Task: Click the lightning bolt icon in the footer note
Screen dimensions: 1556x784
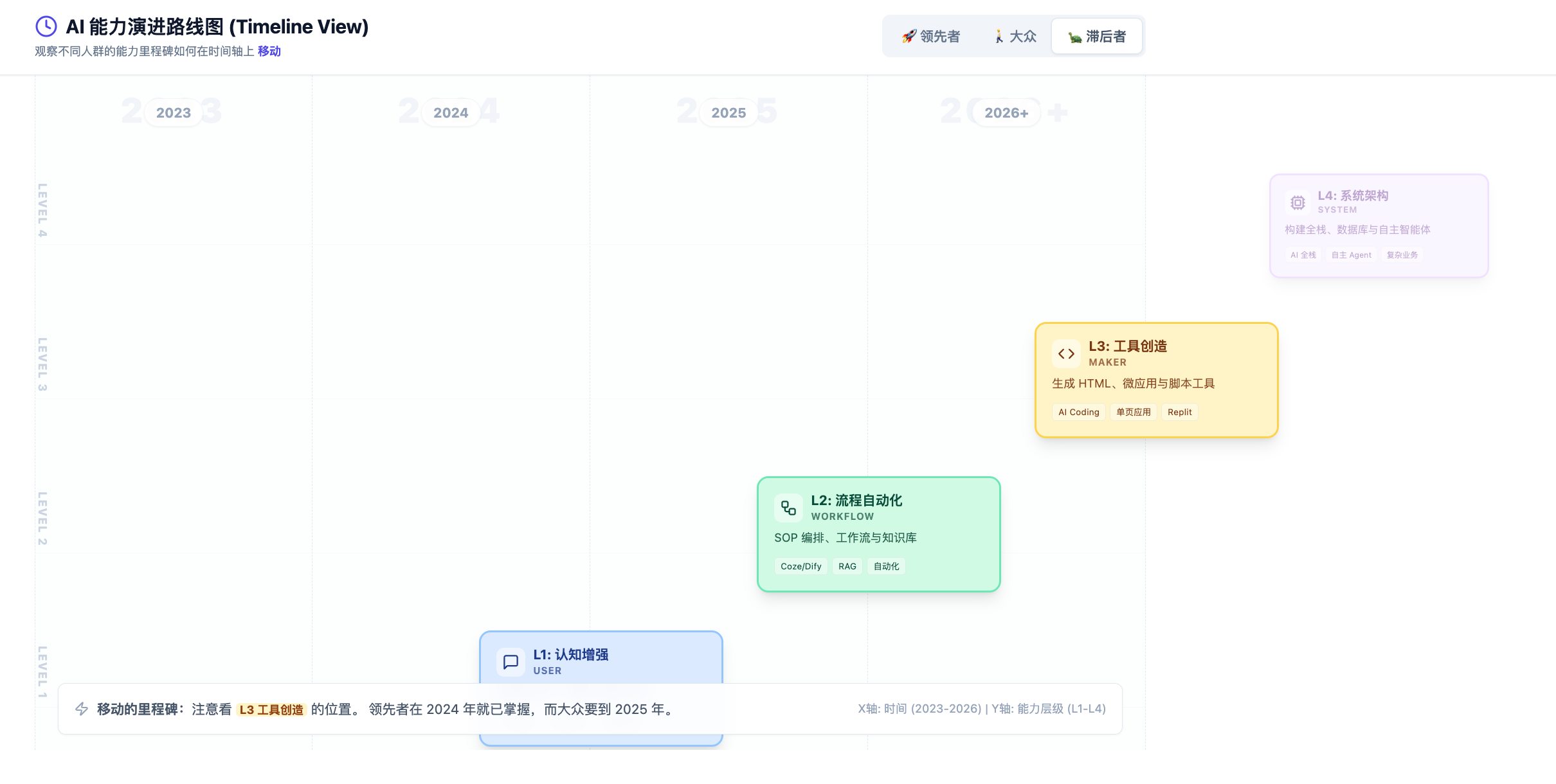Action: coord(82,709)
